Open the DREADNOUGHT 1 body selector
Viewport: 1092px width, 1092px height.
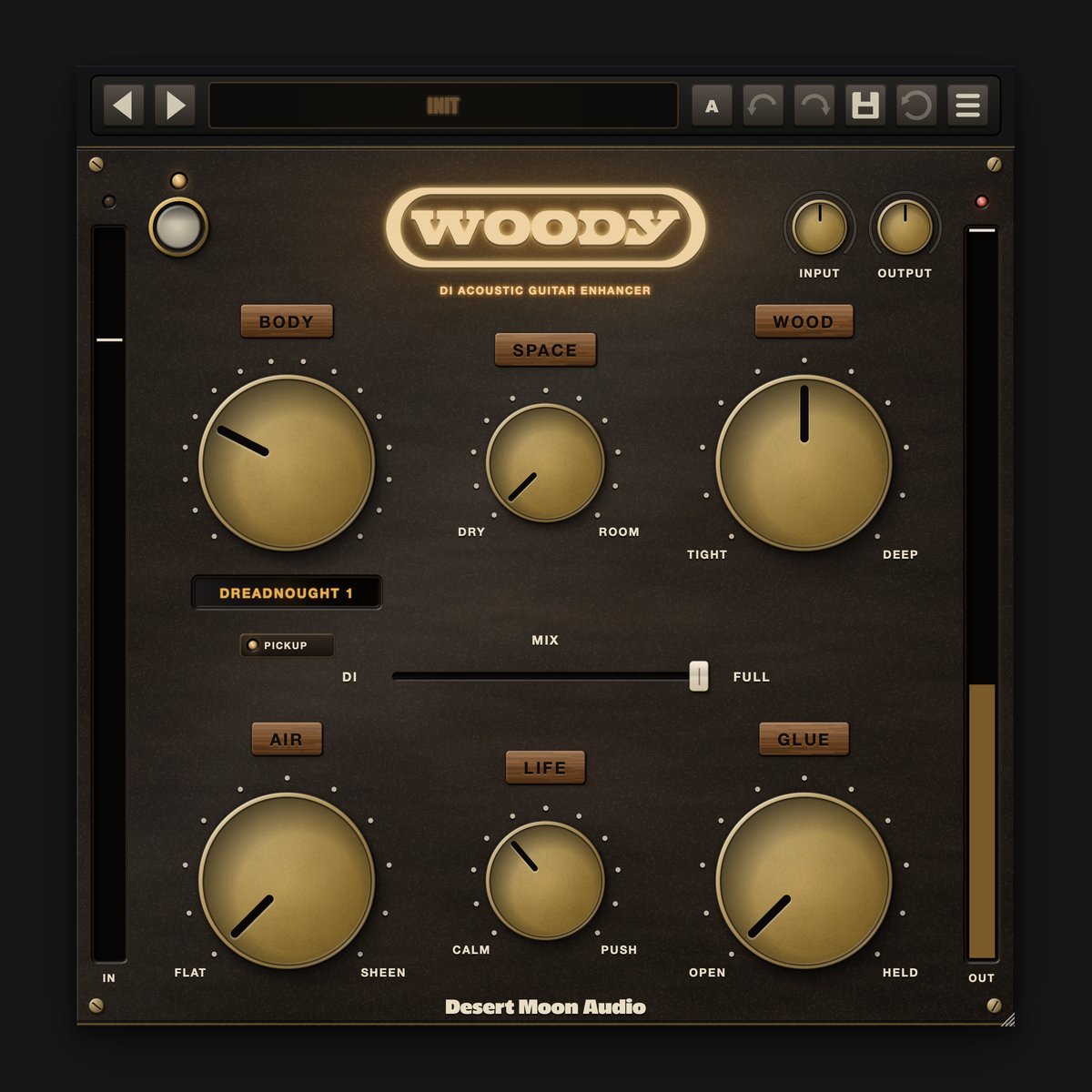pyautogui.click(x=286, y=592)
